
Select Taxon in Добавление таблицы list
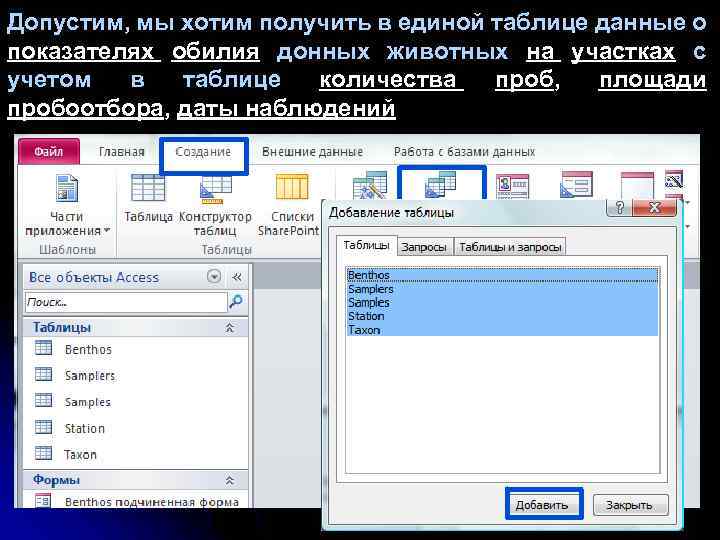502,330
